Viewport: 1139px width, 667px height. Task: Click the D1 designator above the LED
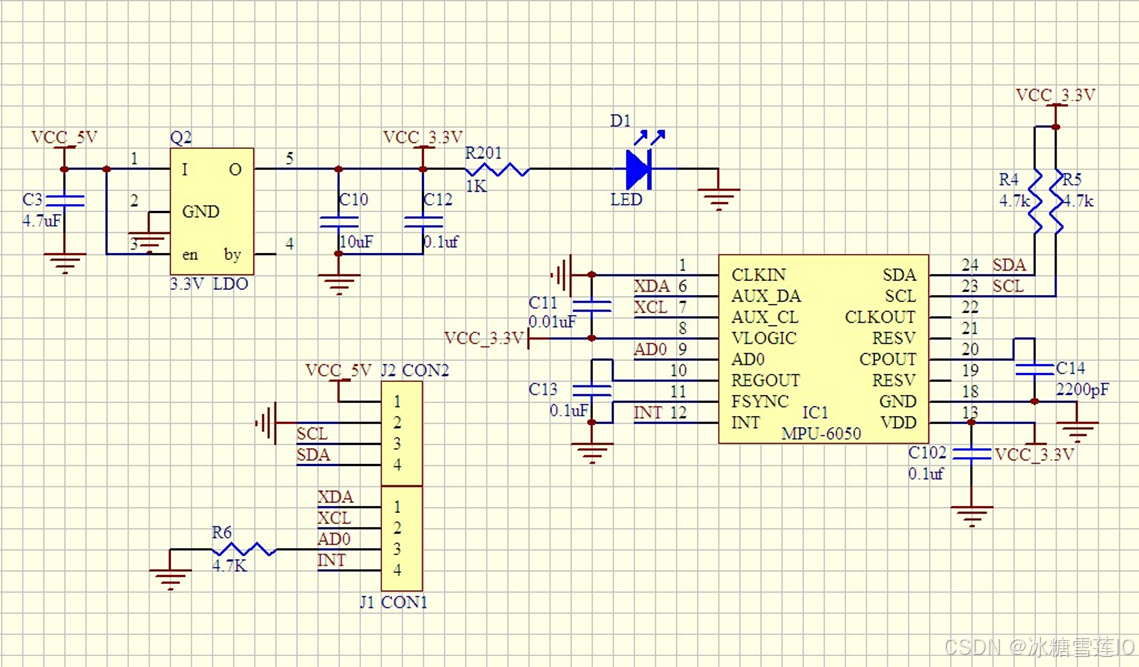click(621, 121)
